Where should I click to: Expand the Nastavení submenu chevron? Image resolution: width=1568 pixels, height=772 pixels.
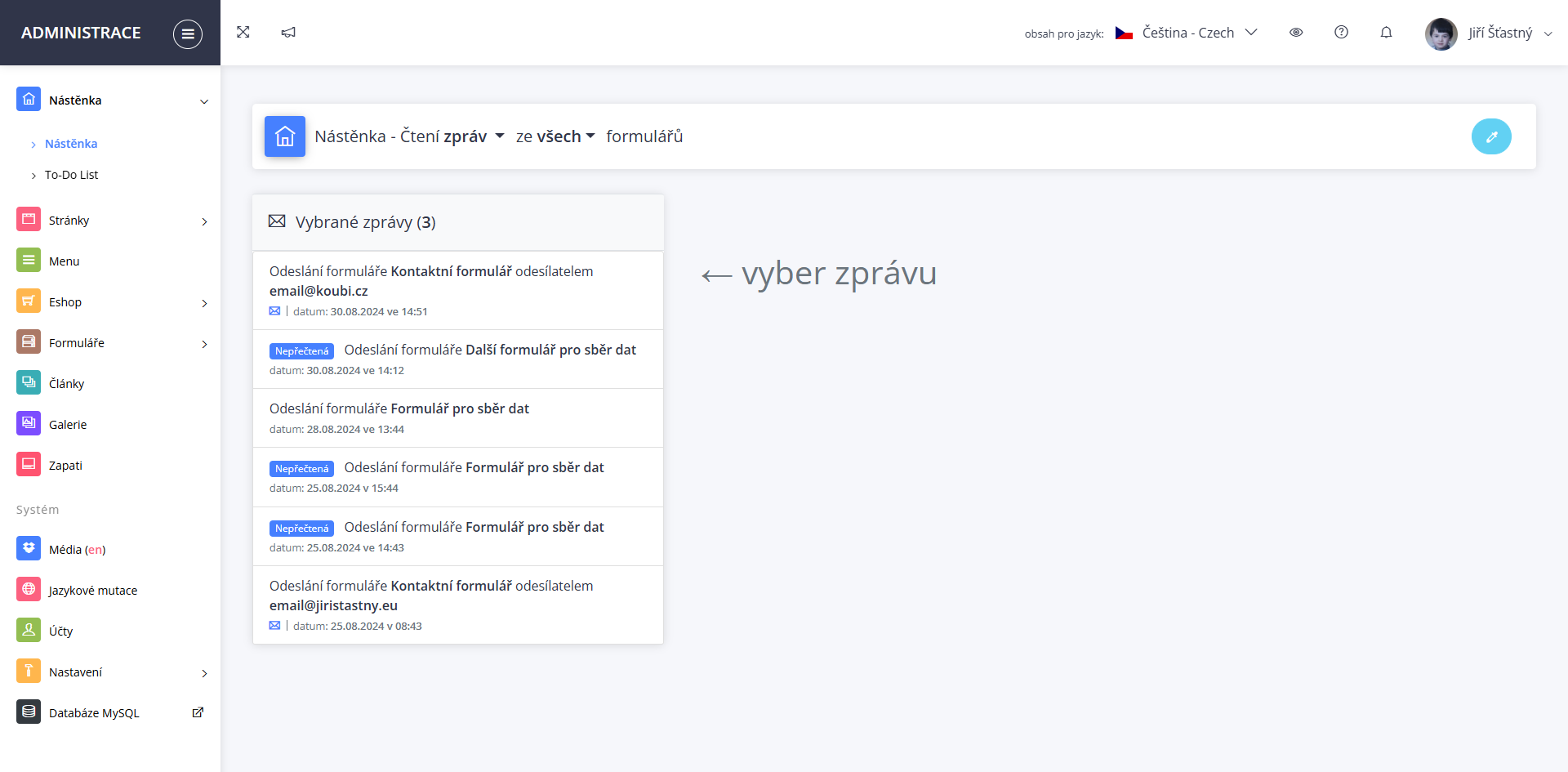[x=204, y=673]
